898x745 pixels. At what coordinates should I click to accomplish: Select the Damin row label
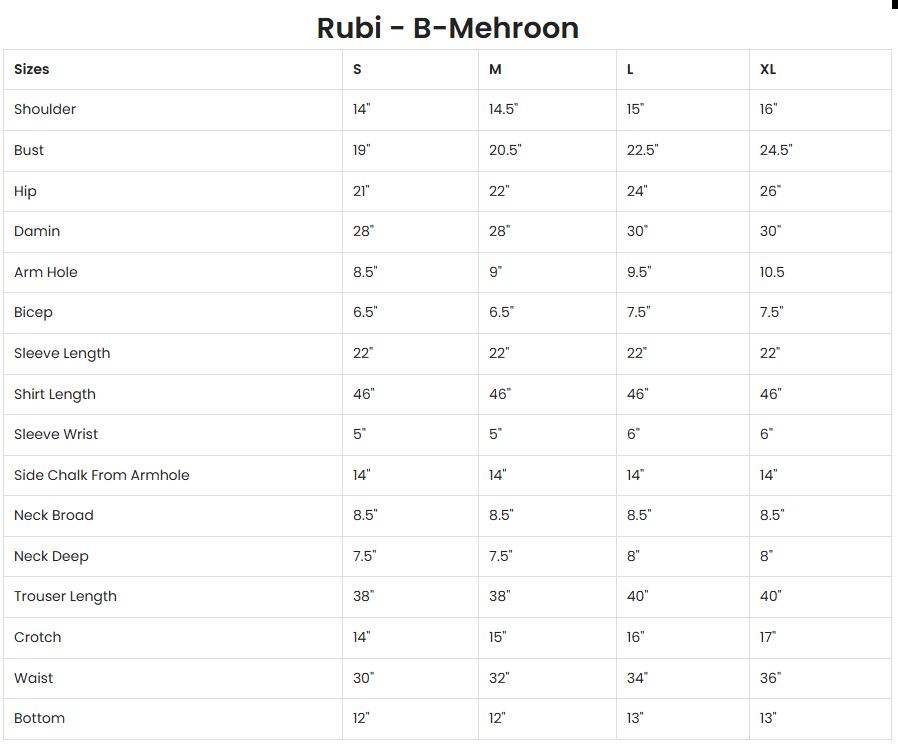[37, 231]
